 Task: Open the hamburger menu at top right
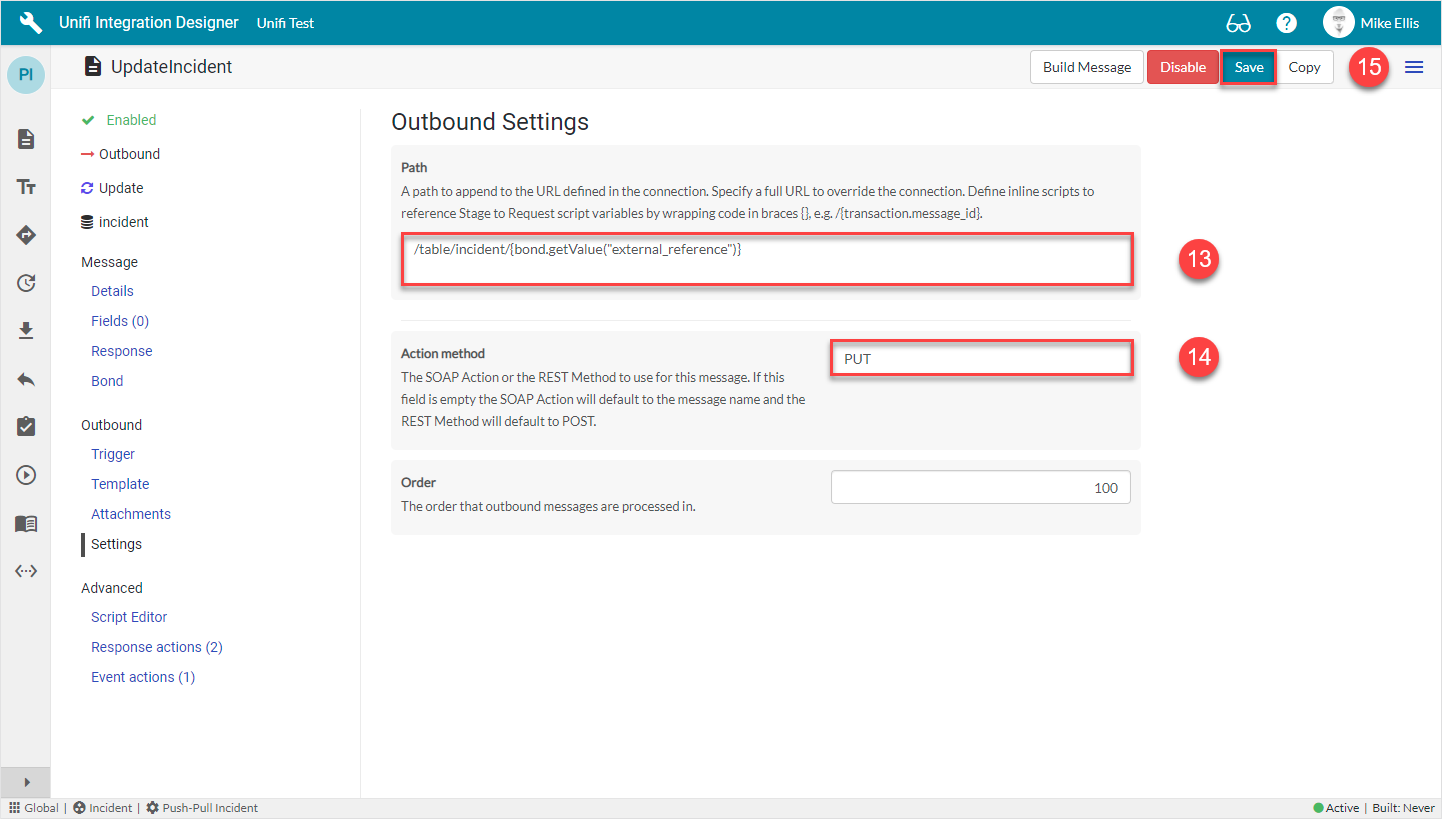(1414, 67)
